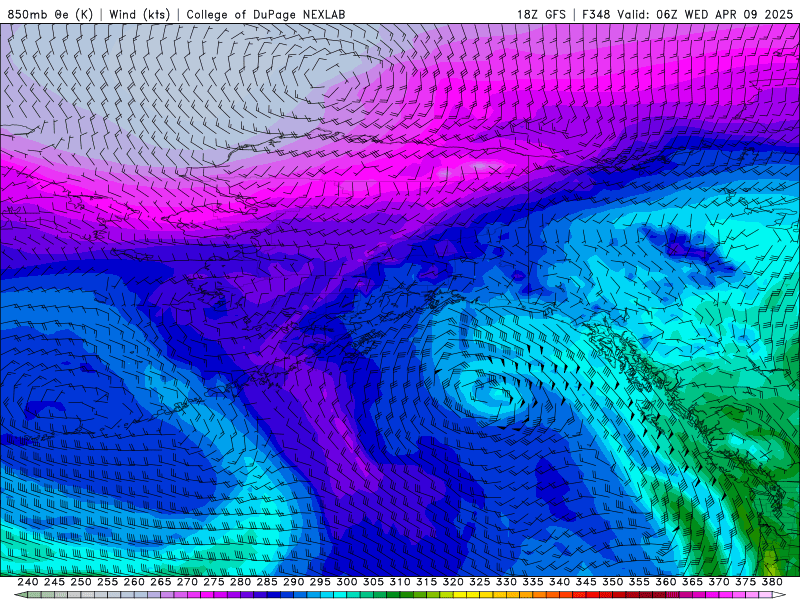Click the 295 value on the color scale
This screenshot has width=800, height=600.
pos(320,582)
